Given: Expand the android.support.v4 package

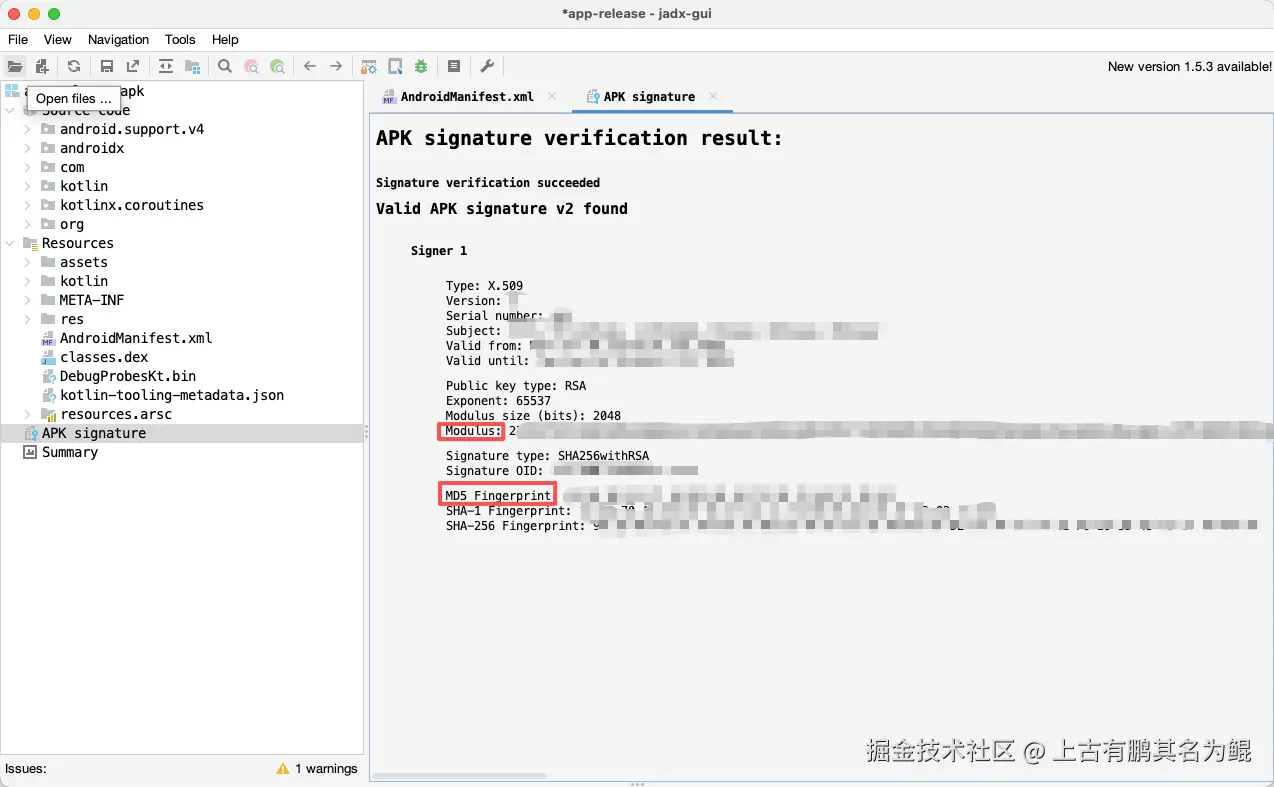Looking at the screenshot, I should [x=28, y=129].
